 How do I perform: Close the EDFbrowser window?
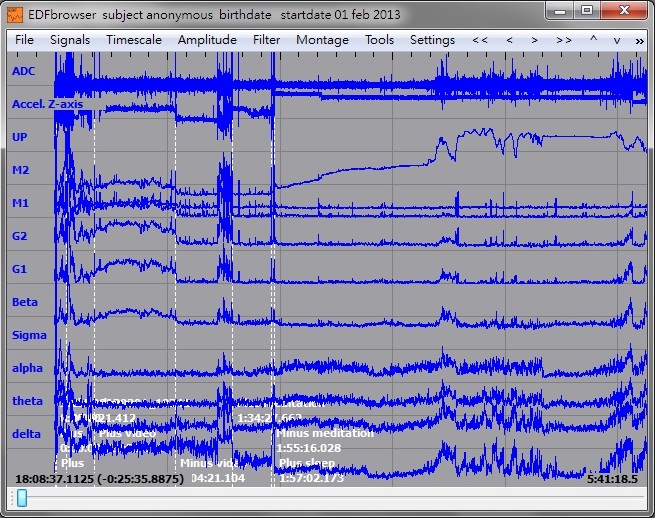(x=624, y=11)
